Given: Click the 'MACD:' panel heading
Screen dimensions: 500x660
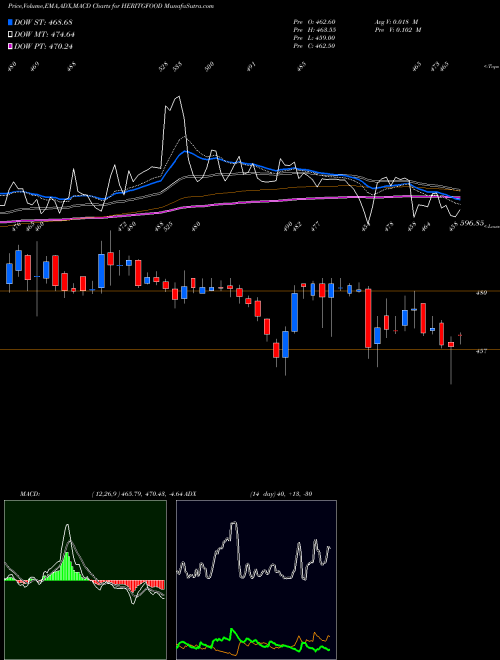Looking at the screenshot, I should coord(29,493).
